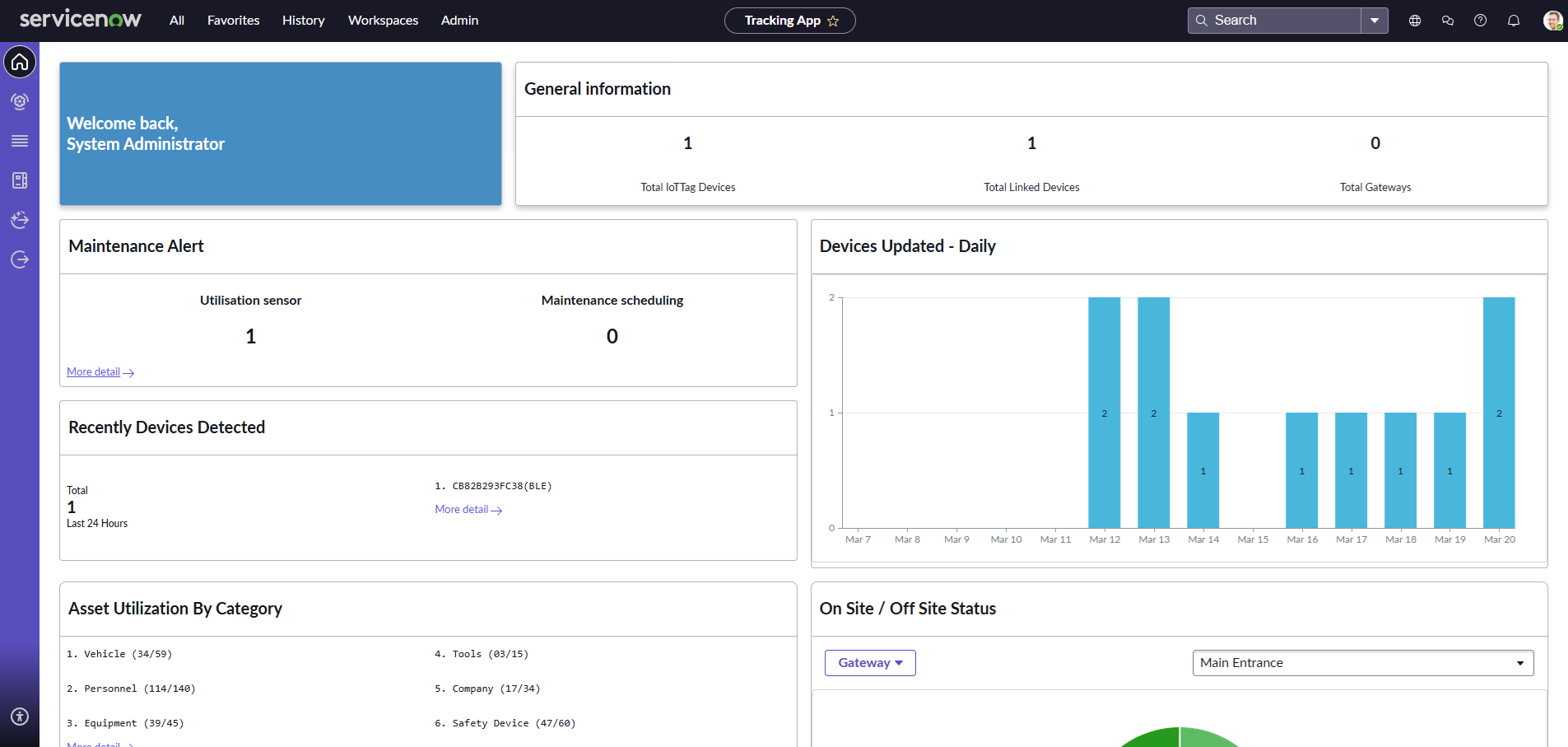Viewport: 1568px width, 747px height.
Task: Click the Total Gateways label
Action: tap(1375, 188)
